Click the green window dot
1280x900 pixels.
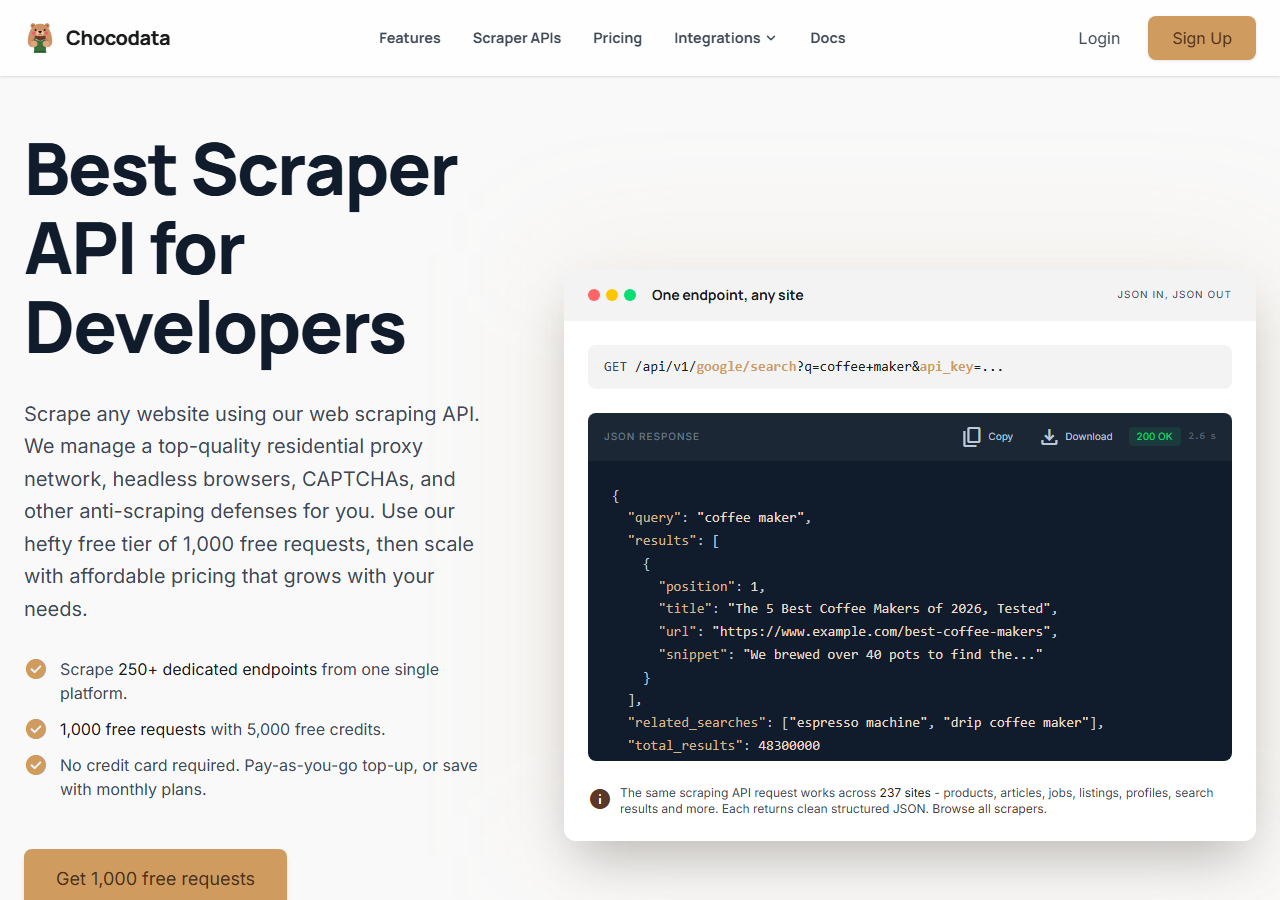[x=630, y=295]
